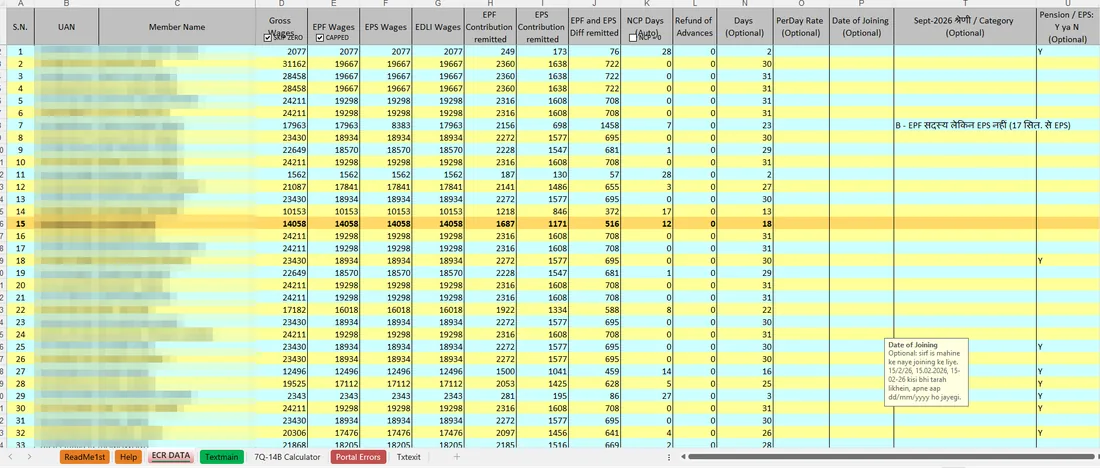Select column D header

(x=280, y=4)
